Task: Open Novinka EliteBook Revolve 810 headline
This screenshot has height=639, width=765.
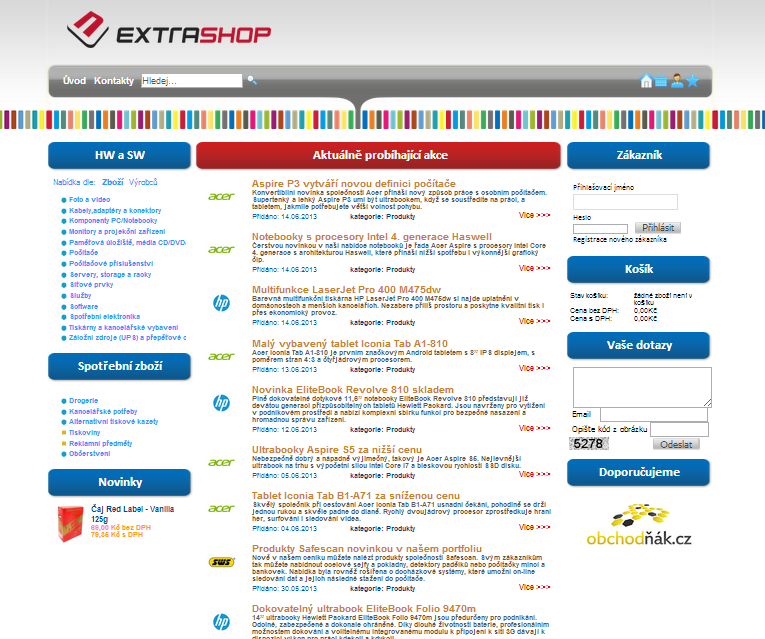Action: click(353, 390)
